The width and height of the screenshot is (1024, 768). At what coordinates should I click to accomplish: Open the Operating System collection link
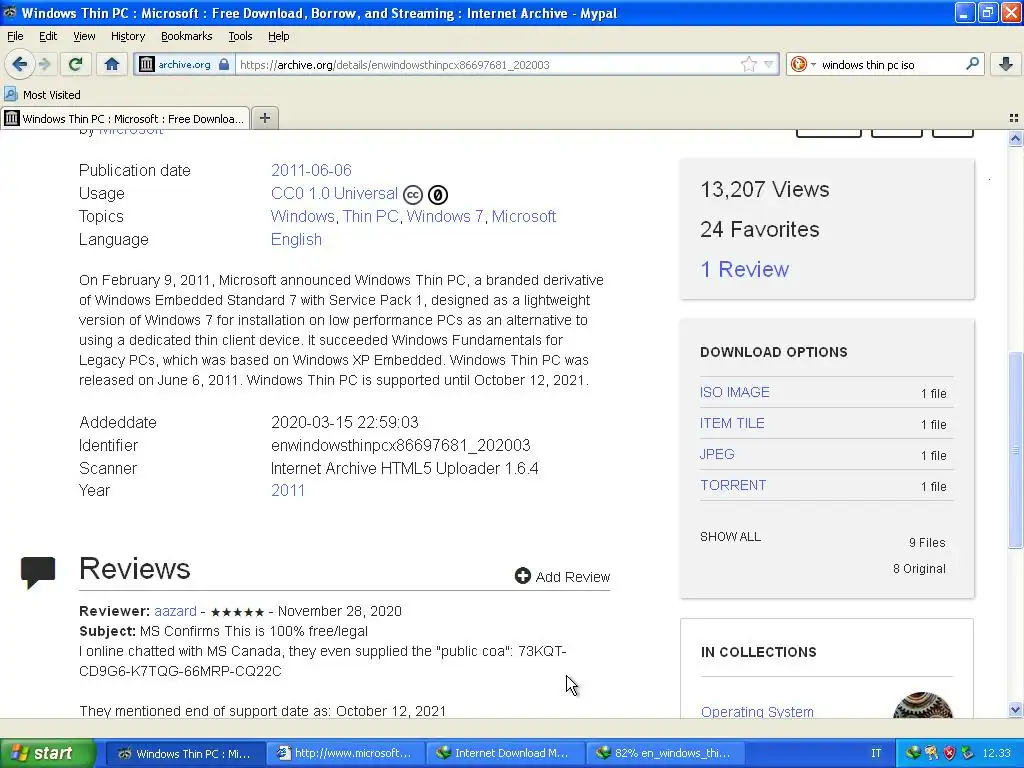[757, 711]
